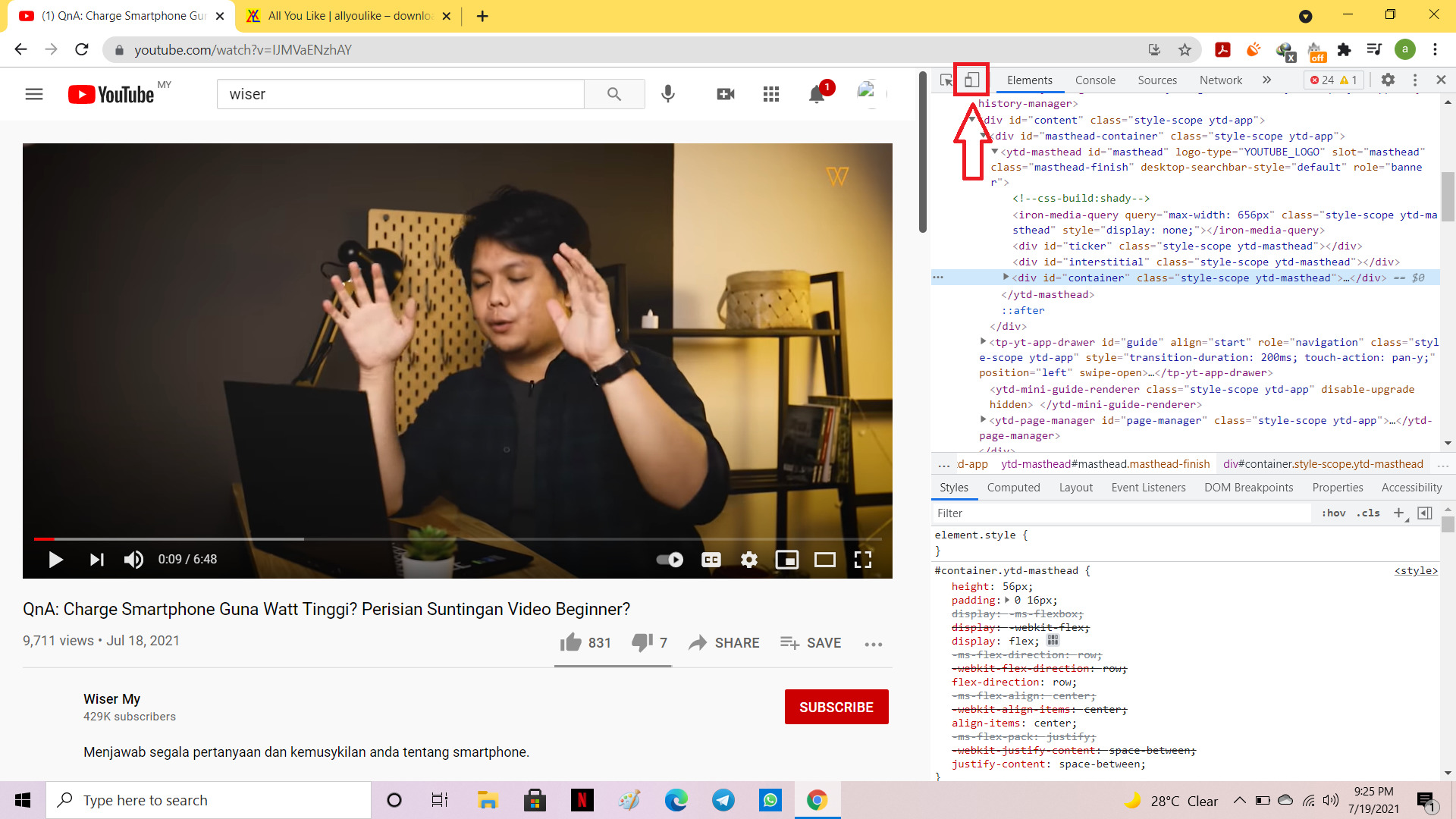This screenshot has height=819, width=1456.
Task: Toggle closed captions on the video
Action: tap(711, 560)
